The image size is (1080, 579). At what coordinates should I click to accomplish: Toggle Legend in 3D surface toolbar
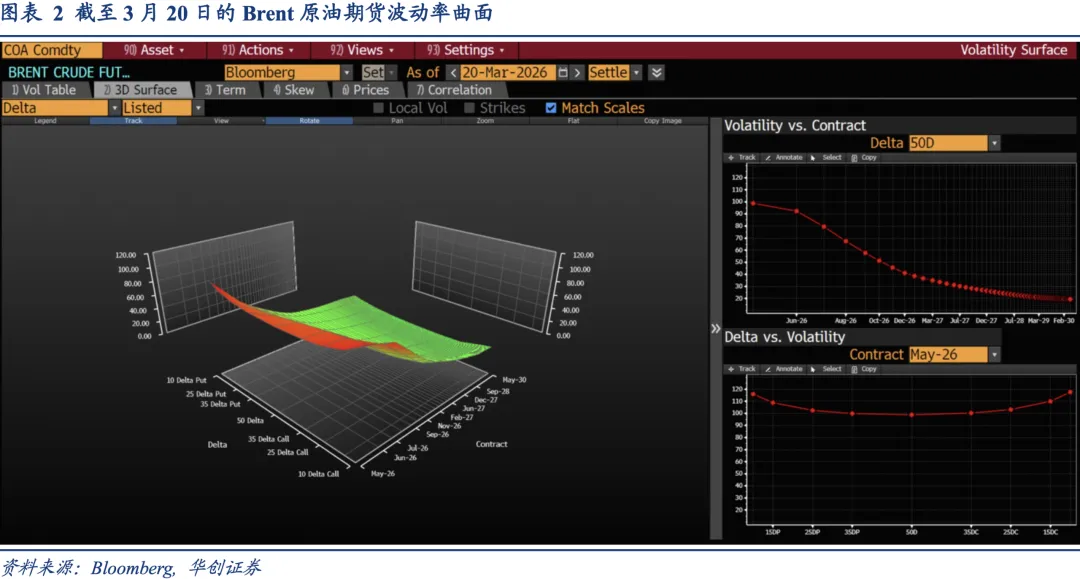[45, 120]
